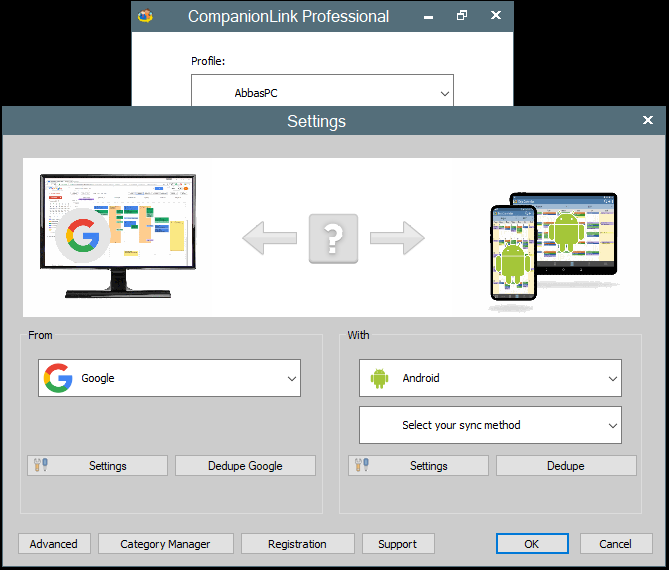The width and height of the screenshot is (669, 570).
Task: Click the CompanionLink app icon in title bar
Action: point(145,16)
